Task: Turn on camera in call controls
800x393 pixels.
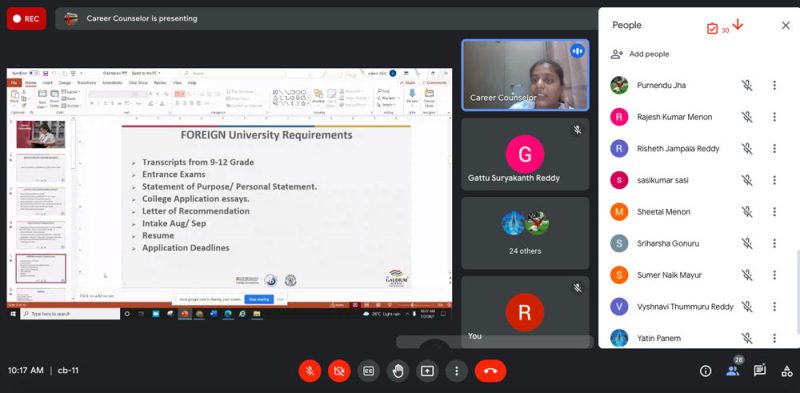Action: 339,371
